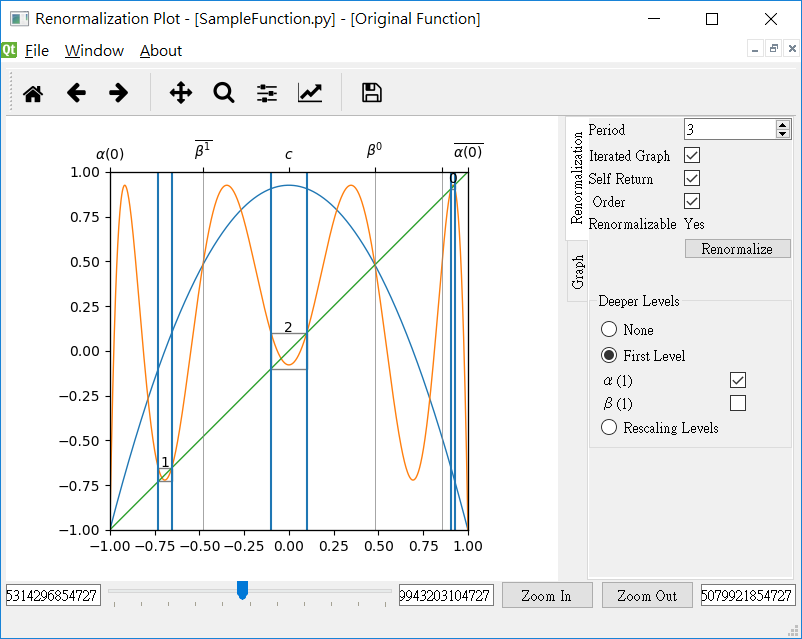Open the Window menu
The image size is (802, 639).
(94, 51)
